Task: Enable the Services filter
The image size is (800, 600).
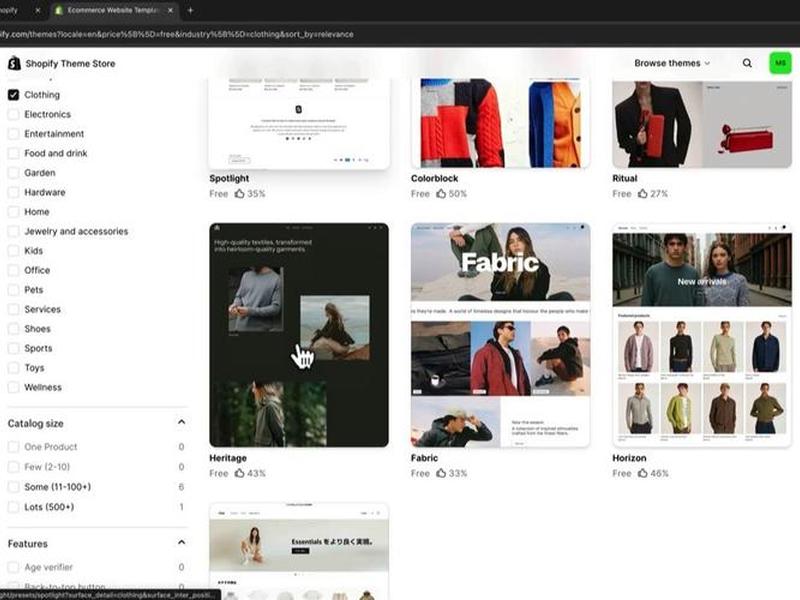Action: click(13, 309)
